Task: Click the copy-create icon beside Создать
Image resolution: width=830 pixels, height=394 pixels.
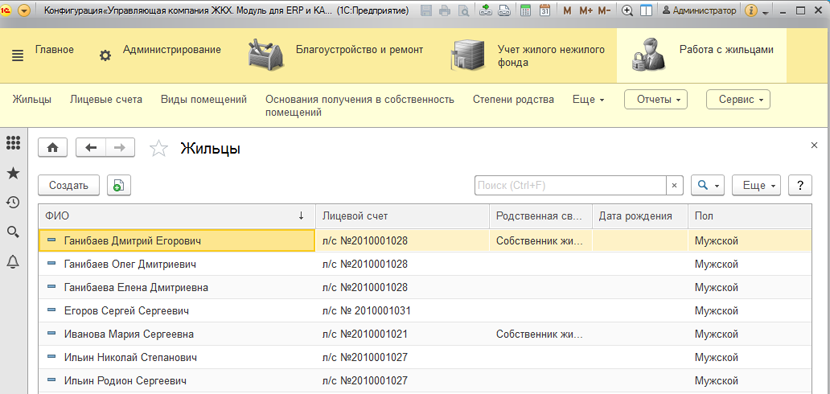Action: [119, 185]
